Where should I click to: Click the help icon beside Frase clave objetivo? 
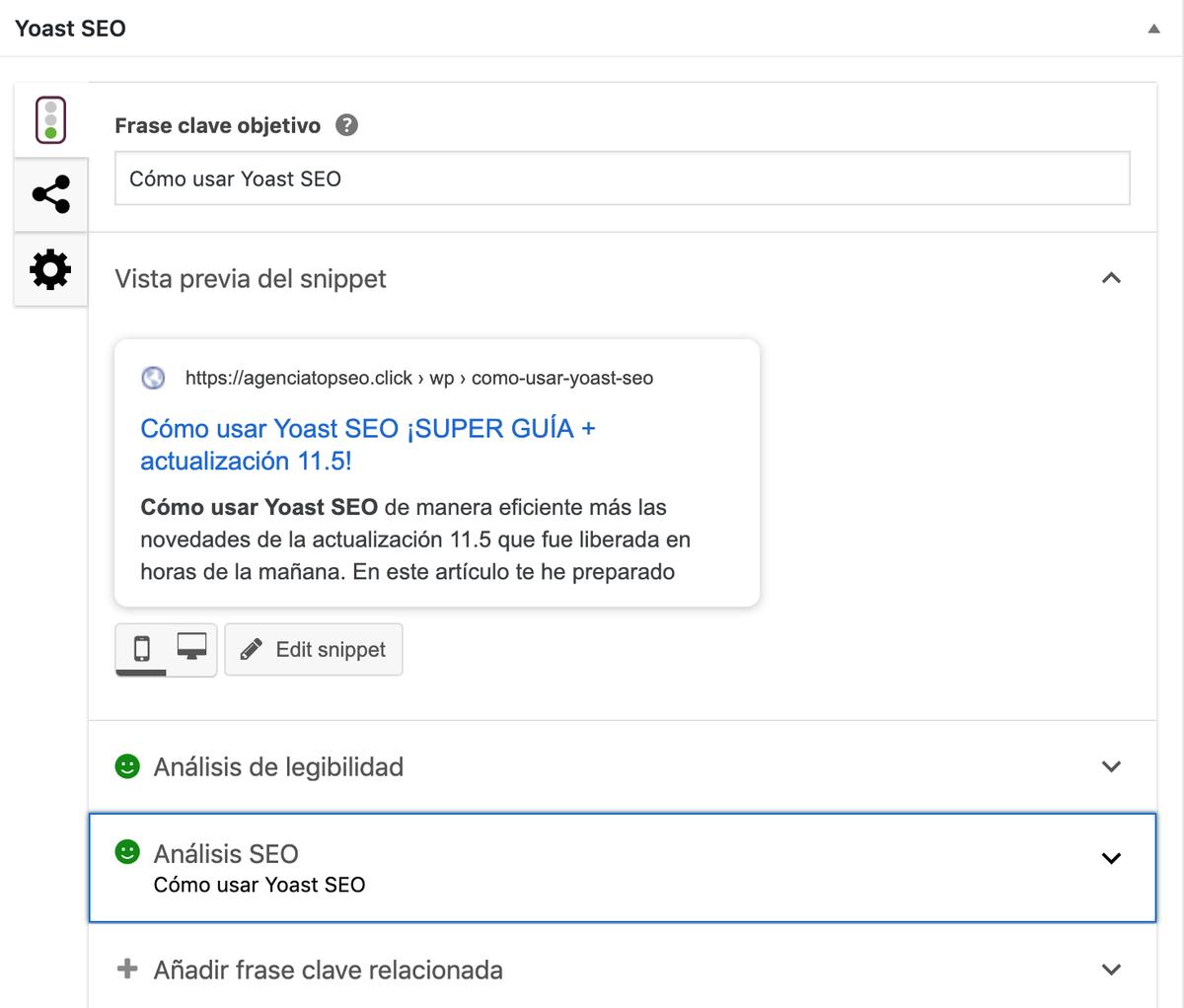pos(346,125)
